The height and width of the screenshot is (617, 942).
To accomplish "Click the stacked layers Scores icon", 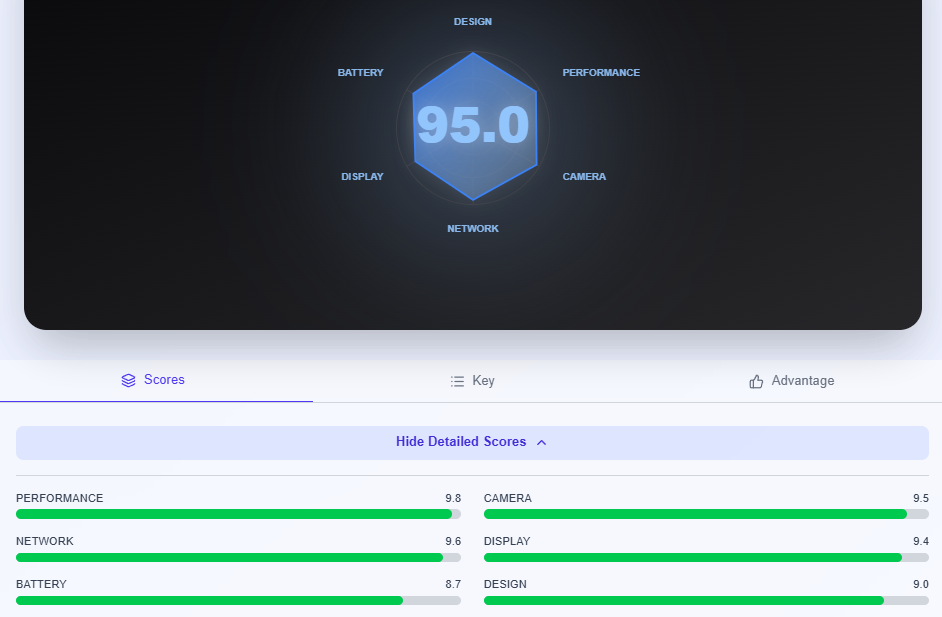I will (x=129, y=380).
